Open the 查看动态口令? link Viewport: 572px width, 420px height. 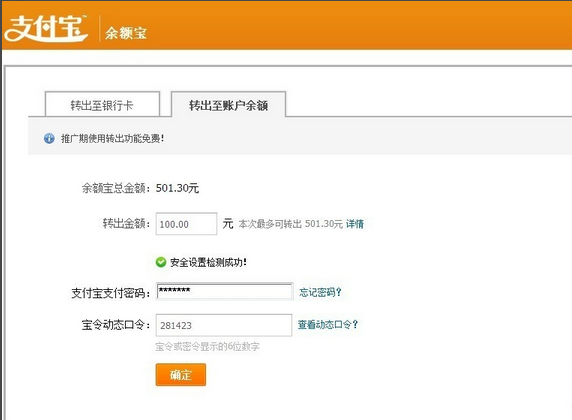click(328, 324)
